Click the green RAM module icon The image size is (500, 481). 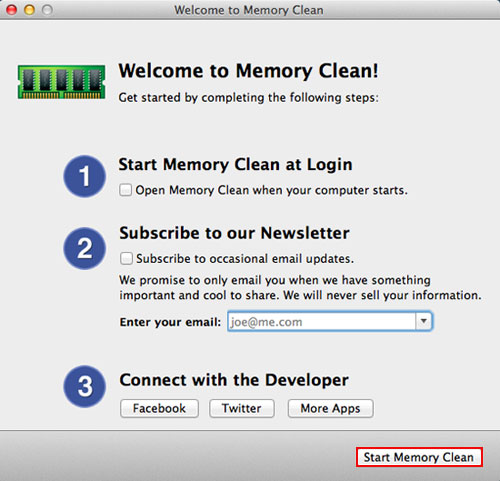[x=61, y=82]
